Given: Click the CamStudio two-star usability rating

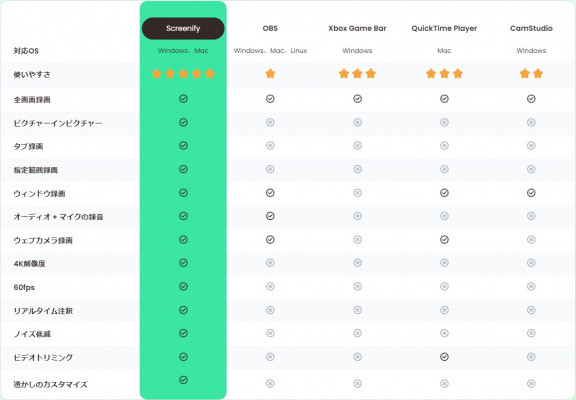Looking at the screenshot, I should [x=531, y=73].
